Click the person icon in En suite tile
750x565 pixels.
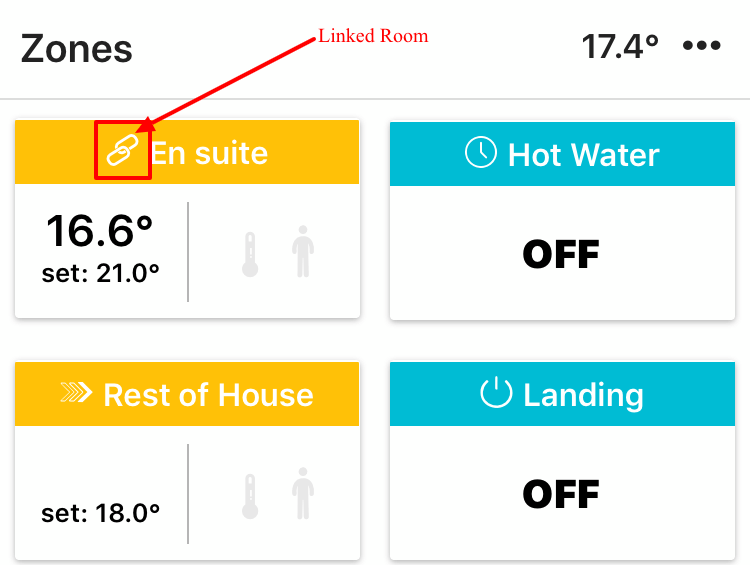tap(303, 252)
